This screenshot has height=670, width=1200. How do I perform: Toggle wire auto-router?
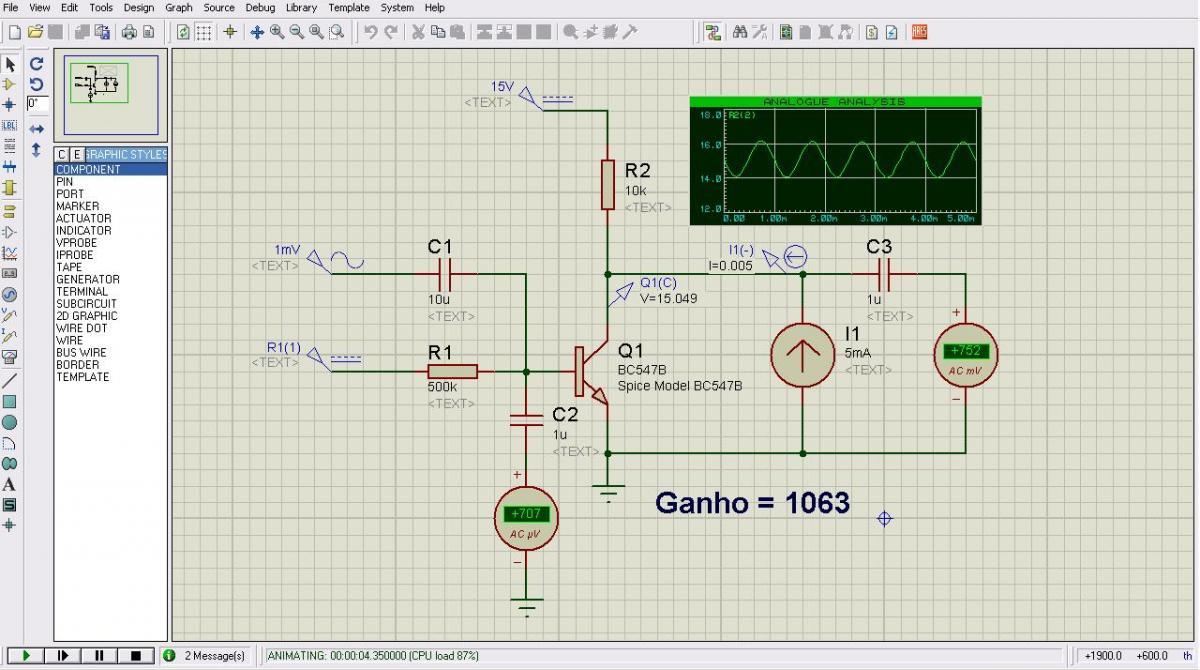coord(712,32)
